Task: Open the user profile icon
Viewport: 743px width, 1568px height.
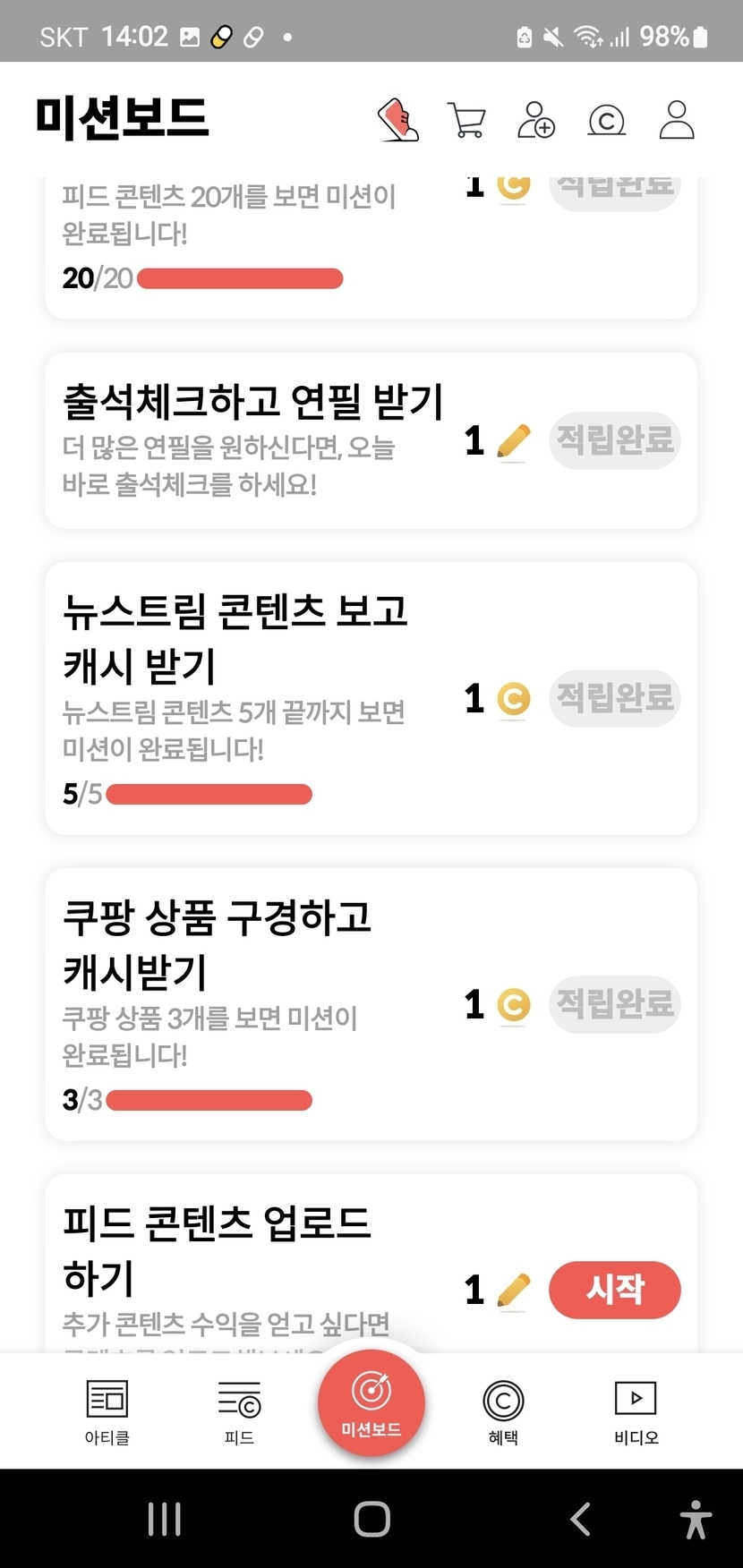Action: 677,120
